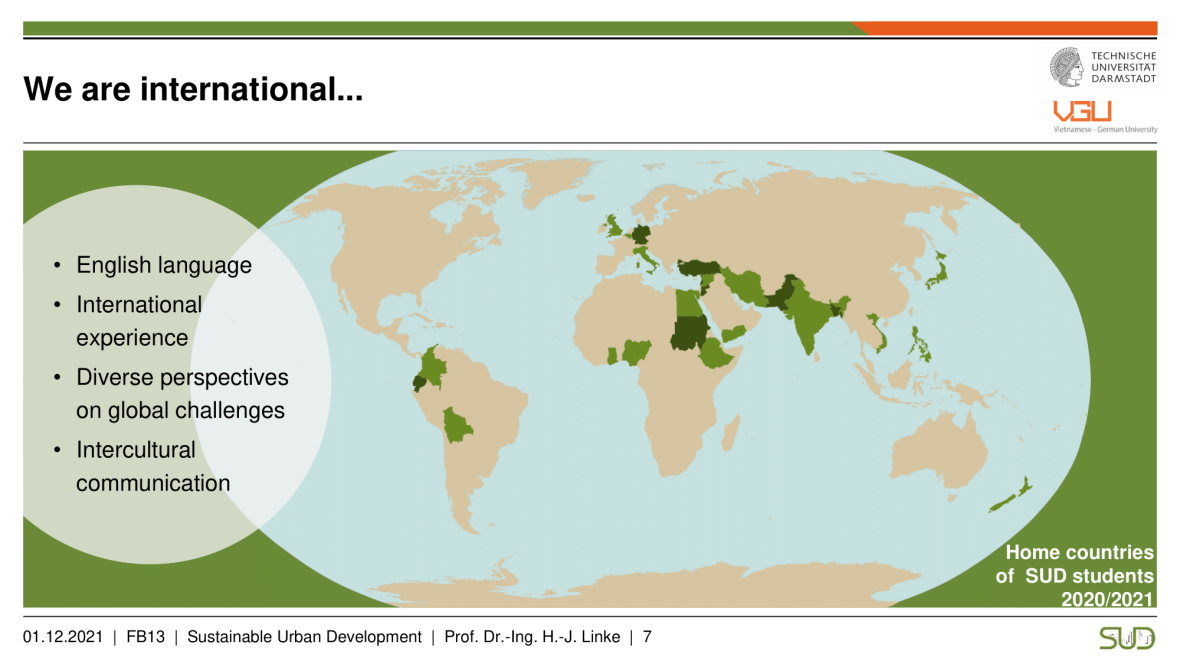Select the "International experience" bullet item
This screenshot has width=1180, height=664.
pyautogui.click(x=139, y=321)
